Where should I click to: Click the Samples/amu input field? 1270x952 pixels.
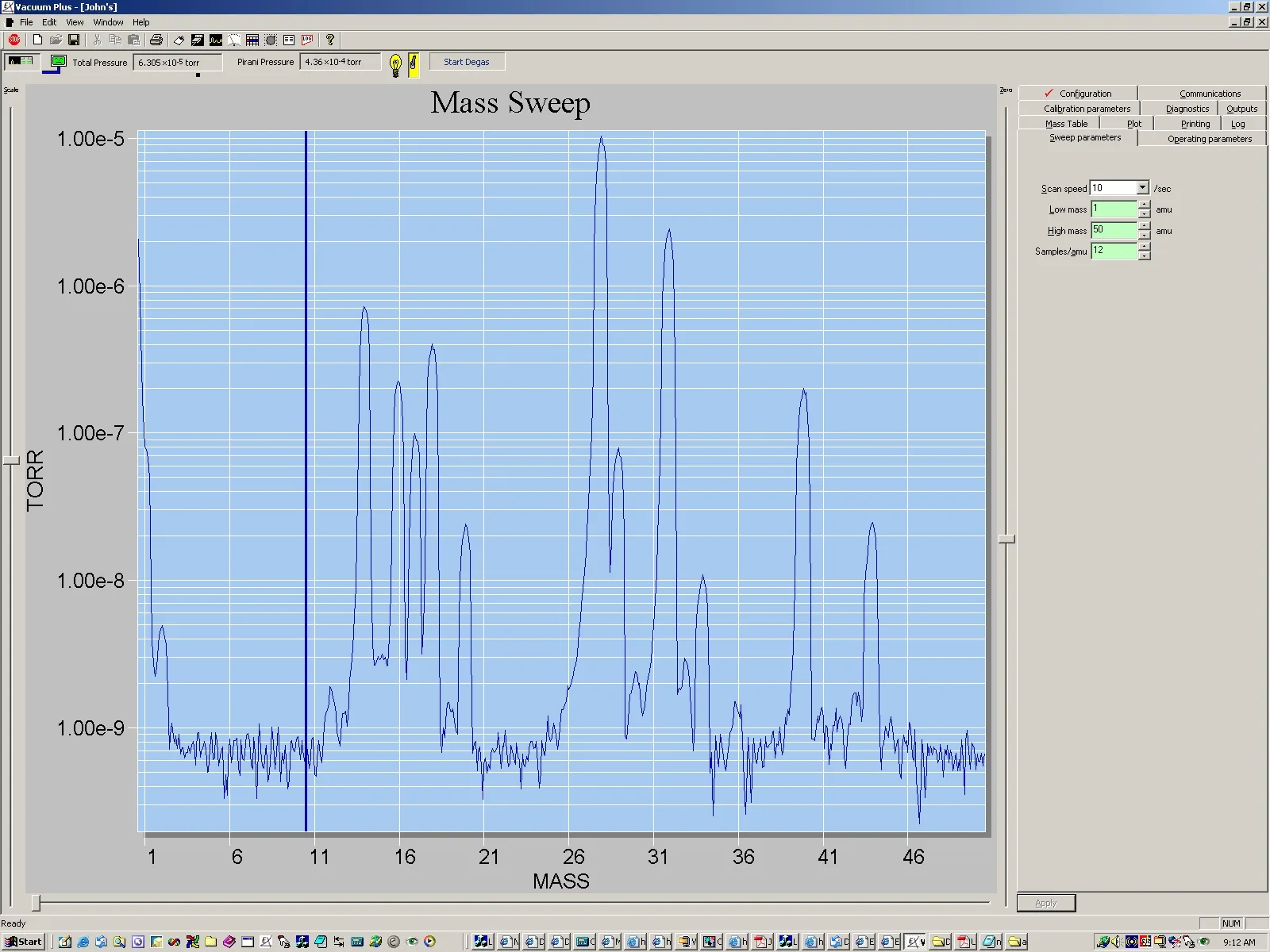[x=1114, y=251]
